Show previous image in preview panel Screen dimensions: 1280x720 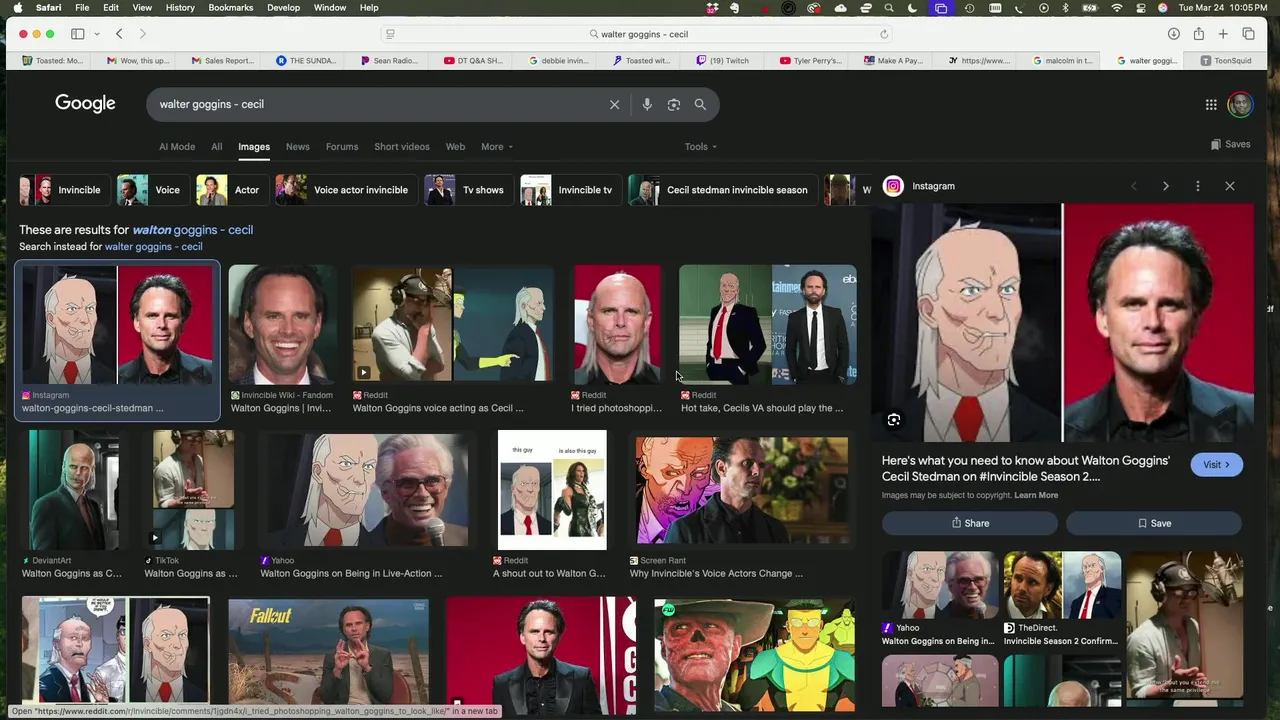click(1133, 186)
